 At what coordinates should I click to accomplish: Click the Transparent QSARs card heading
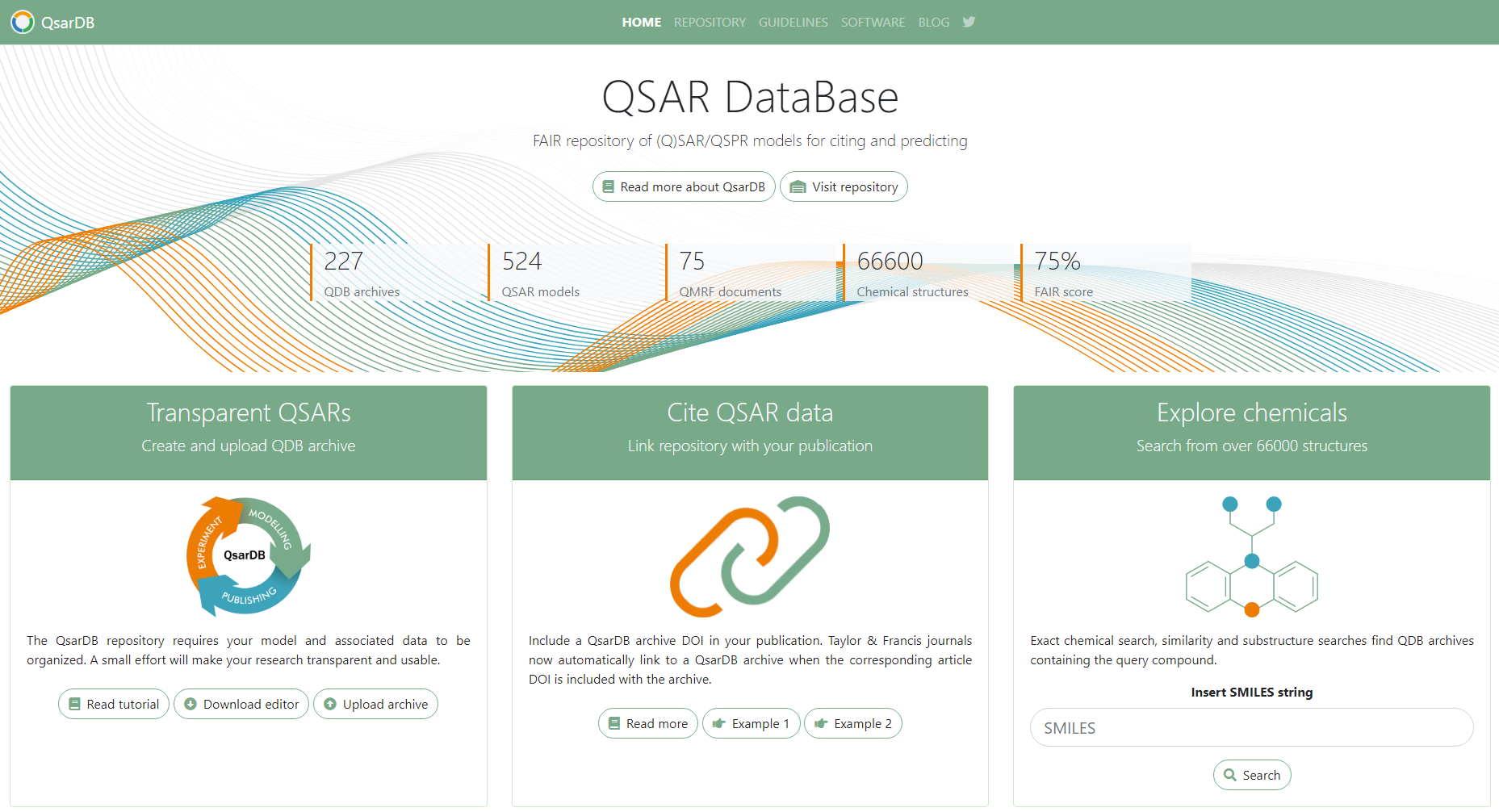249,412
